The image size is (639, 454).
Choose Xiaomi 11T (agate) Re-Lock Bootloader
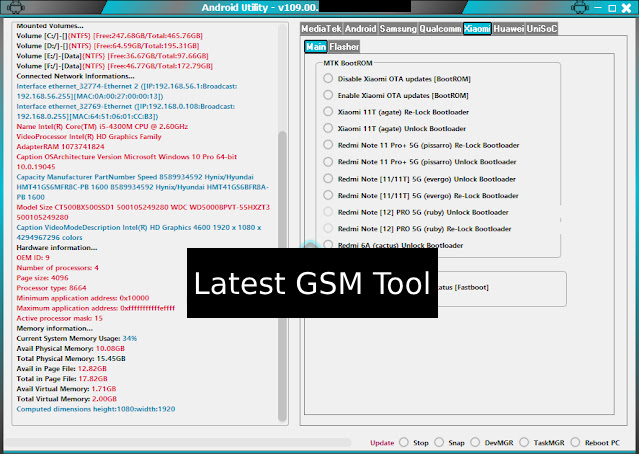point(328,112)
